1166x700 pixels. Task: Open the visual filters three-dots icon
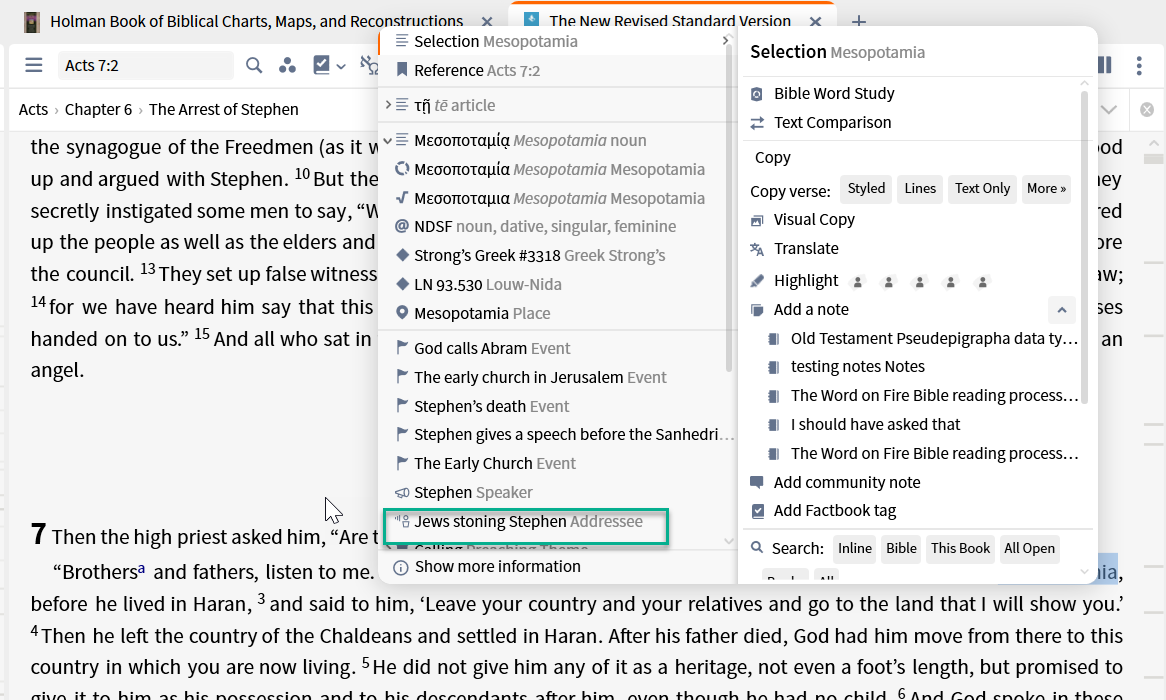tap(287, 65)
